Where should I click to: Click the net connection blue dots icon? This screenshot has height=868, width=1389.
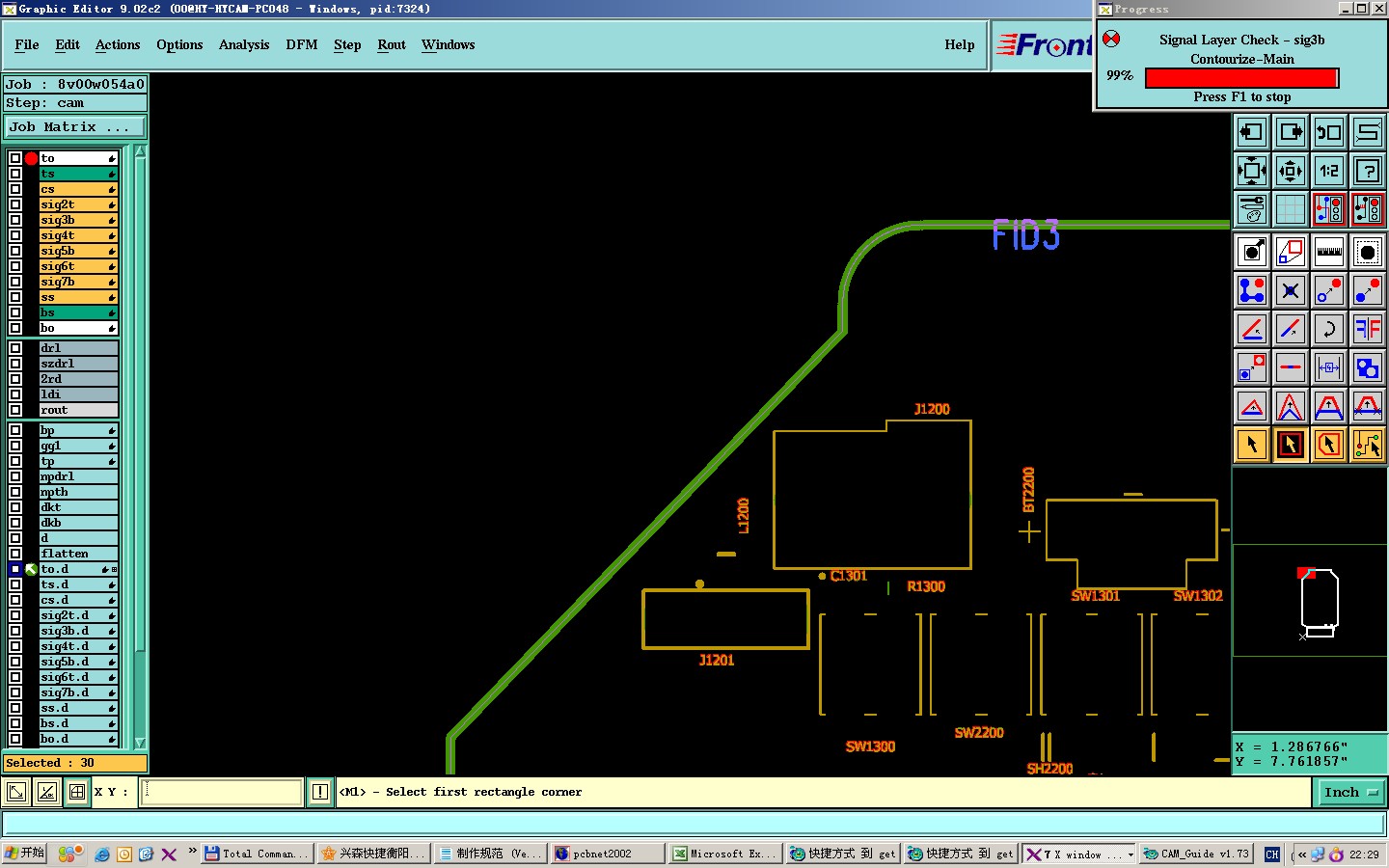[1251, 290]
